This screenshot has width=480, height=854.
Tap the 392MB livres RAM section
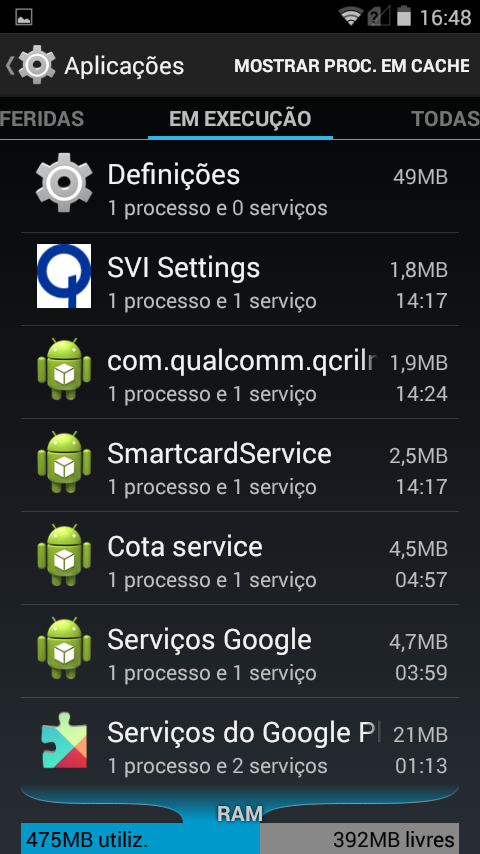(360, 839)
